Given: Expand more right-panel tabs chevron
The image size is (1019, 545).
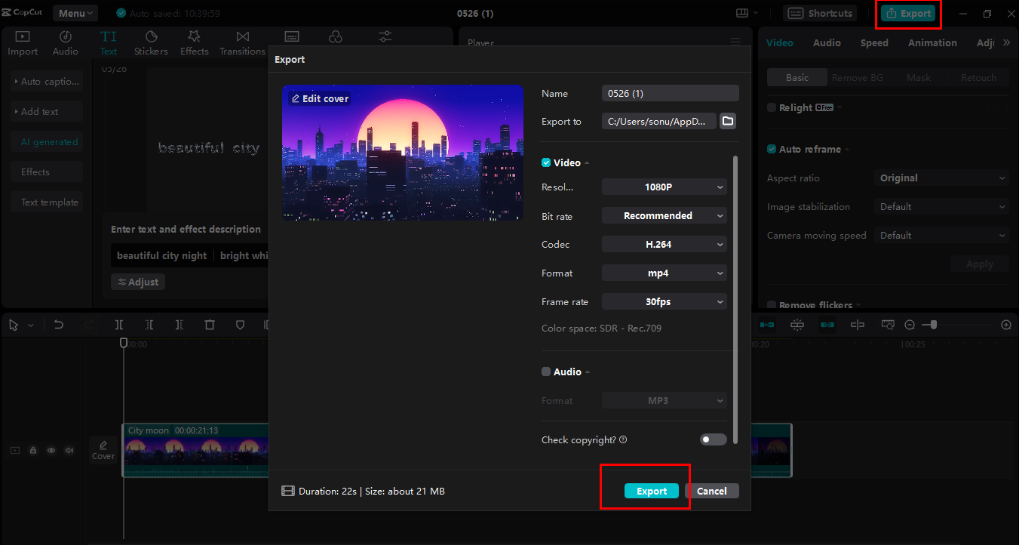Looking at the screenshot, I should pos(1007,43).
